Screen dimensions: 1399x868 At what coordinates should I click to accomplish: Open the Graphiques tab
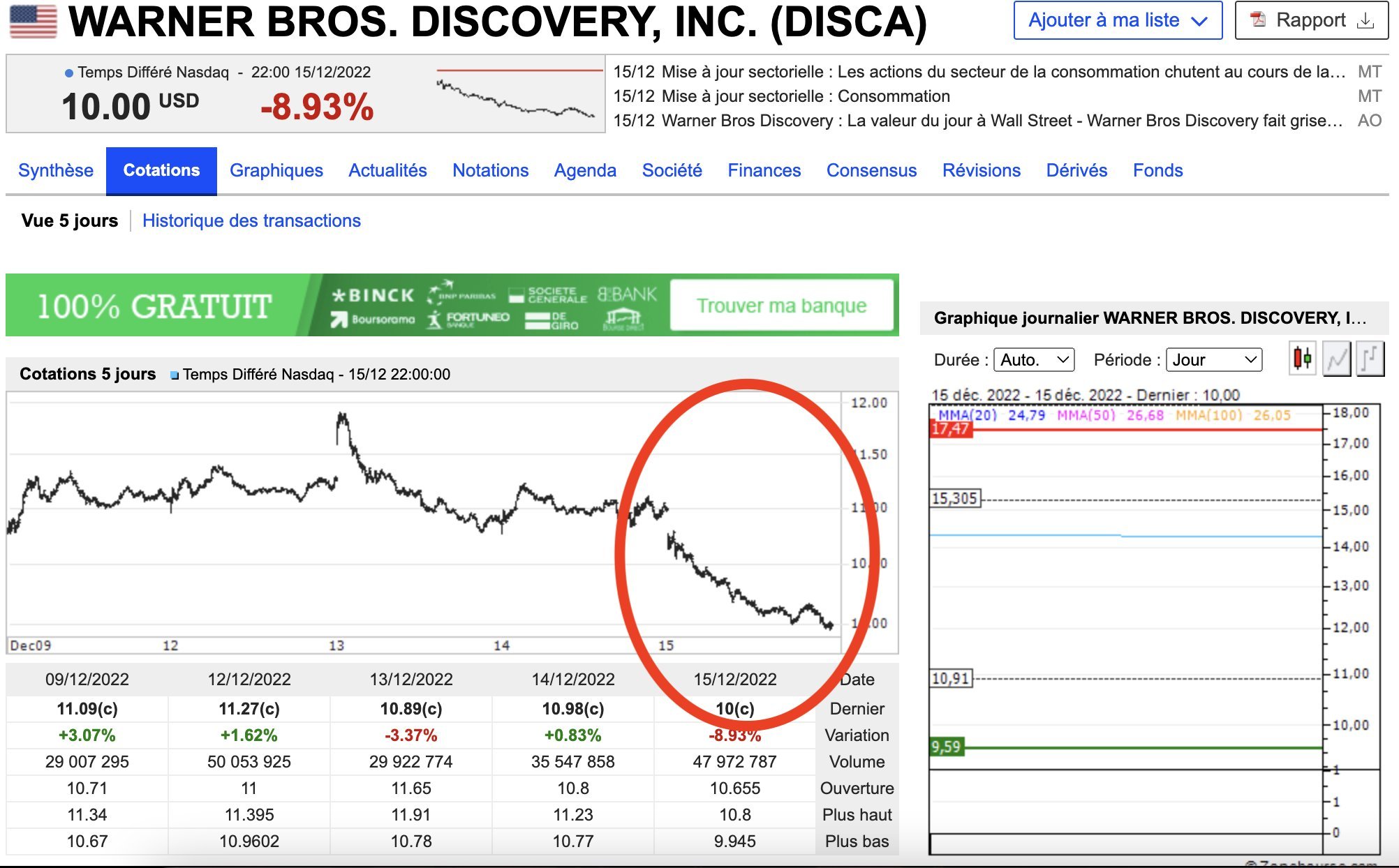pyautogui.click(x=276, y=170)
